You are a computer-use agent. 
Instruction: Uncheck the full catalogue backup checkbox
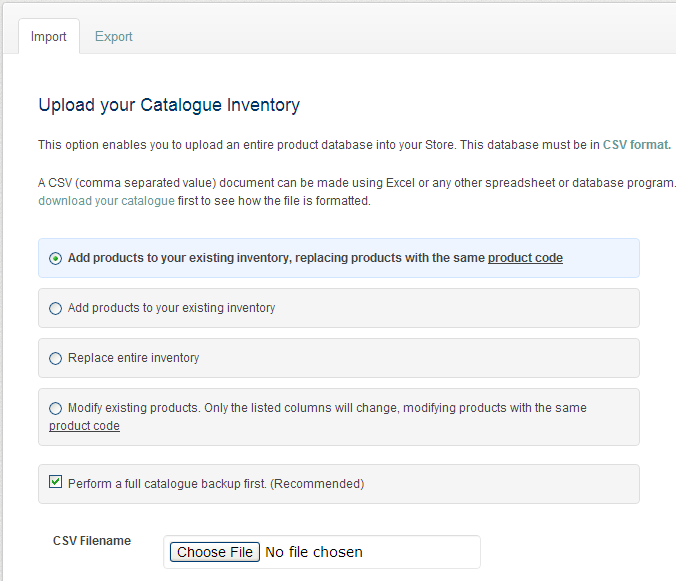click(x=55, y=481)
